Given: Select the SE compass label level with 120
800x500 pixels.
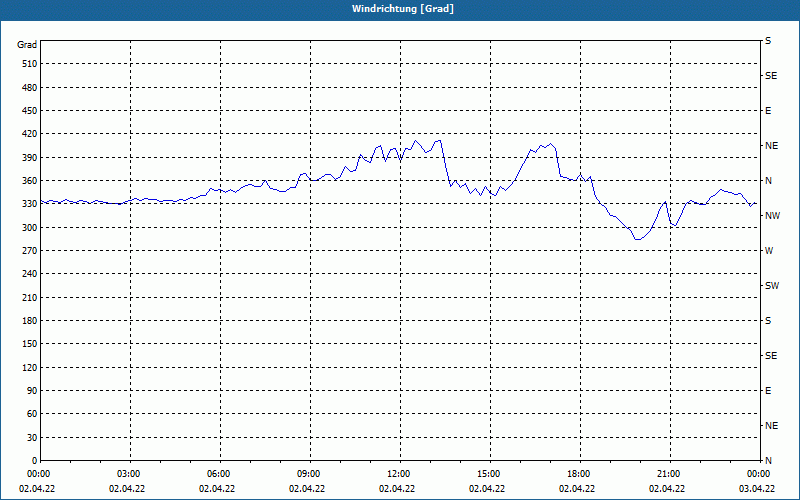Looking at the screenshot, I should (771, 356).
